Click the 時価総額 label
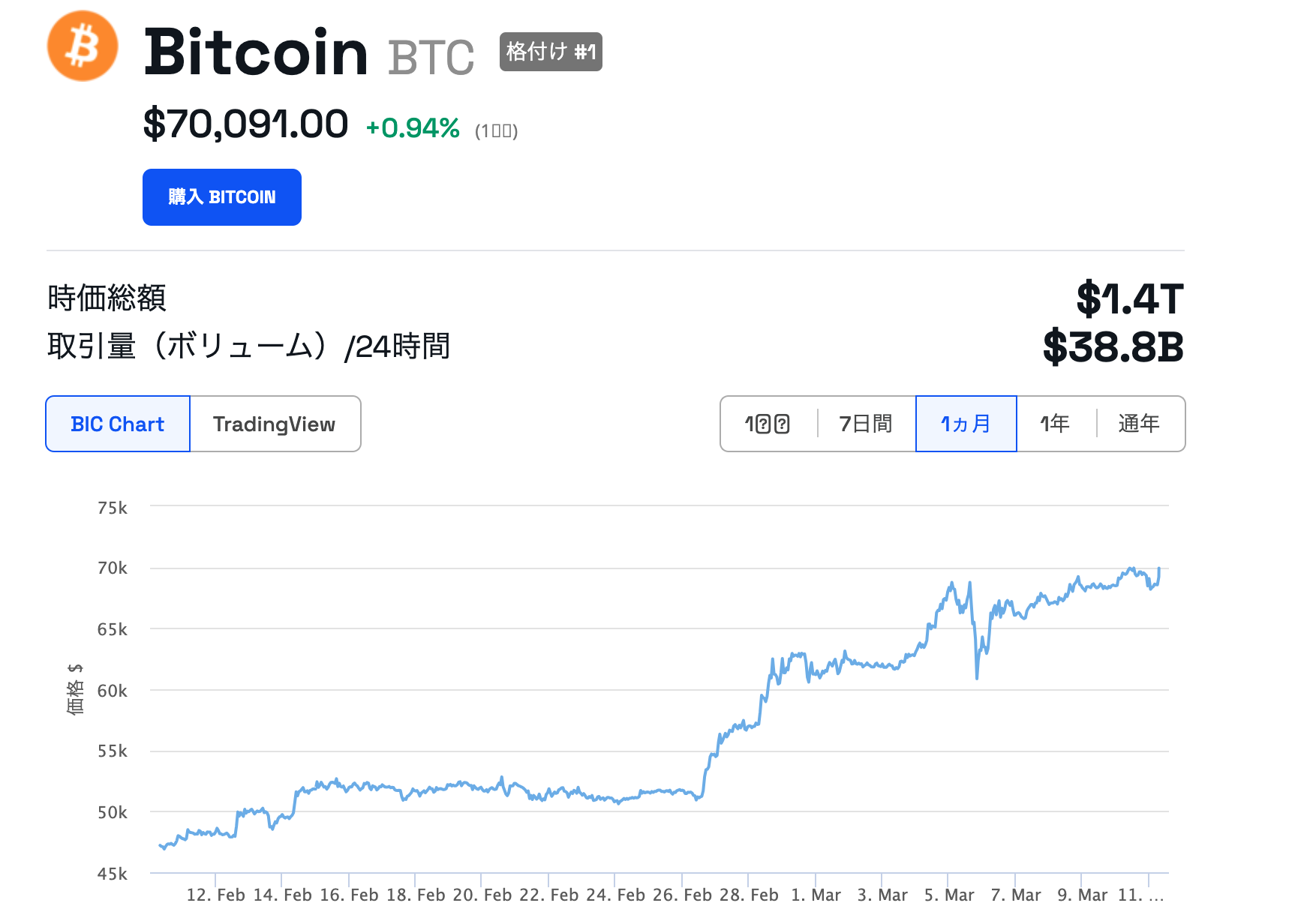1316x924 pixels. (x=107, y=298)
